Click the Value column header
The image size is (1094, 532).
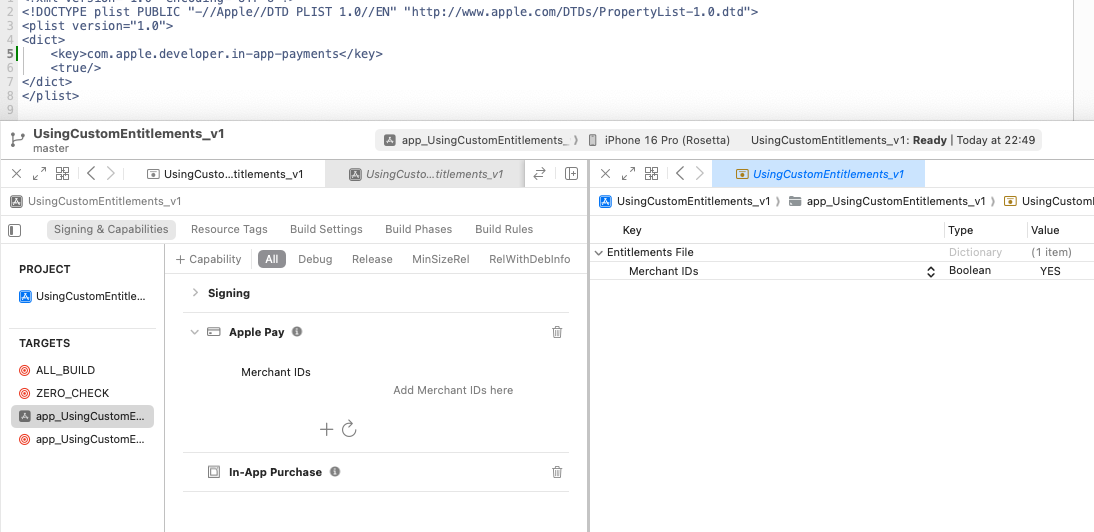tap(1045, 230)
